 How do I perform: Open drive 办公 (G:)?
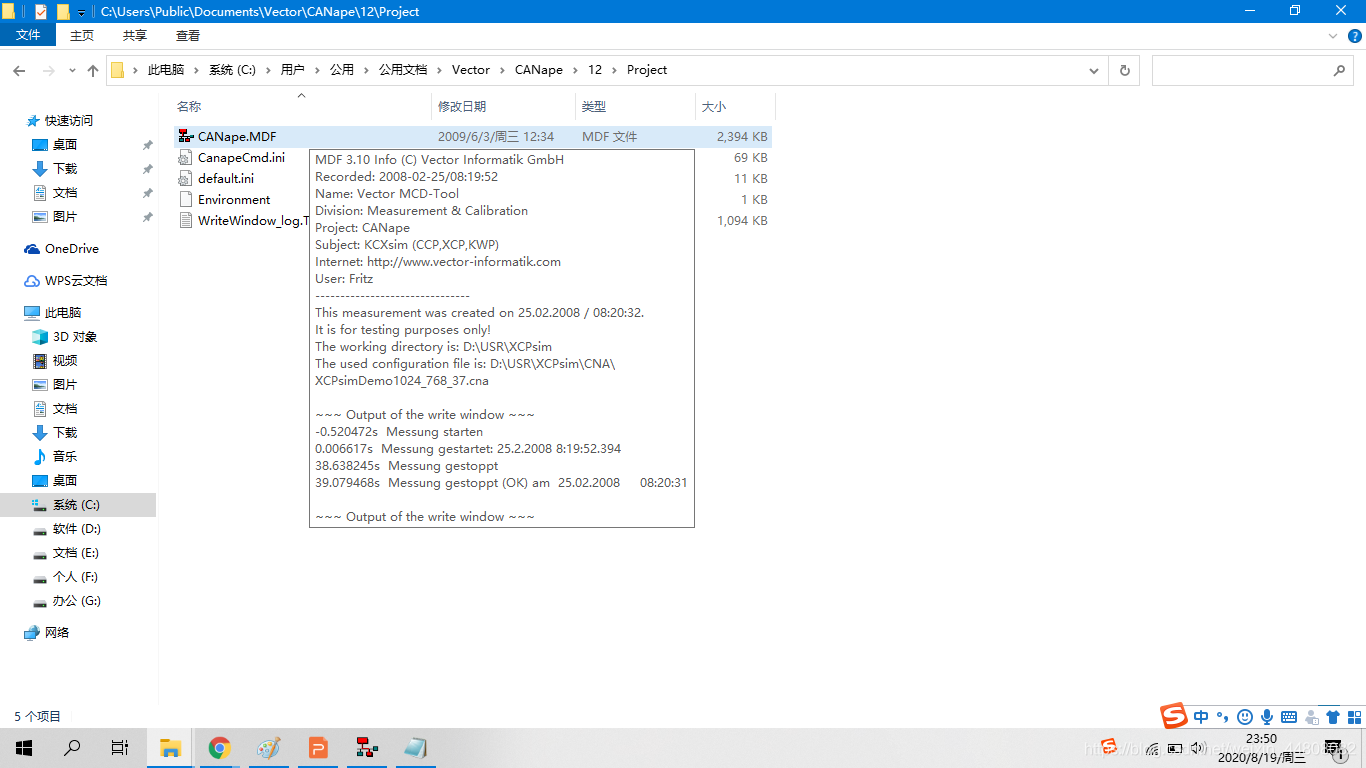pyautogui.click(x=77, y=601)
